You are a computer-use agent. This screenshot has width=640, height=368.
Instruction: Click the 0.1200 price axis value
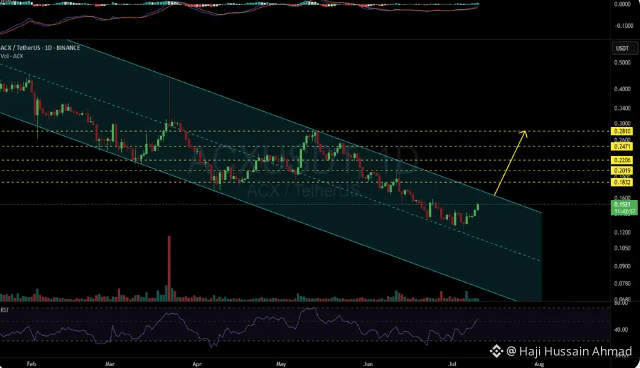622,232
